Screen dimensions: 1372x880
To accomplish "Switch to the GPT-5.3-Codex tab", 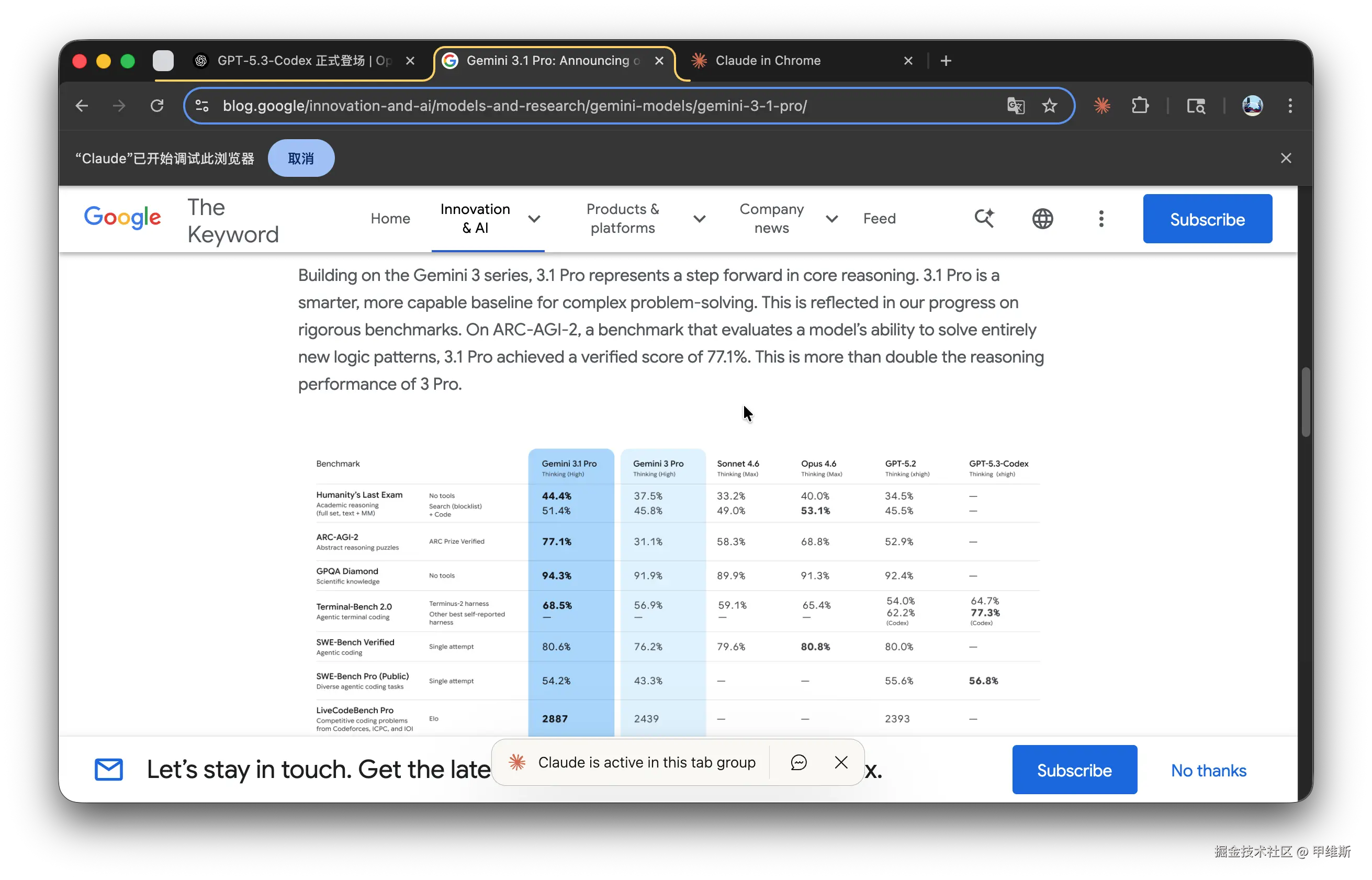I will [x=303, y=61].
